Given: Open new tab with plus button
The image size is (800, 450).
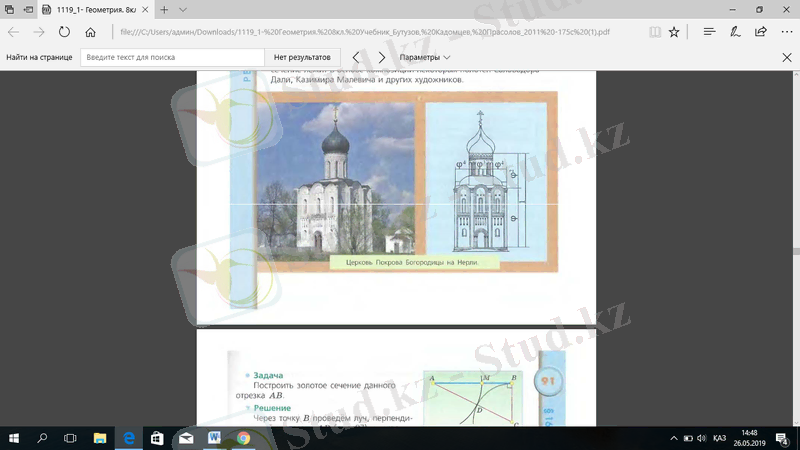Looking at the screenshot, I should (163, 9).
